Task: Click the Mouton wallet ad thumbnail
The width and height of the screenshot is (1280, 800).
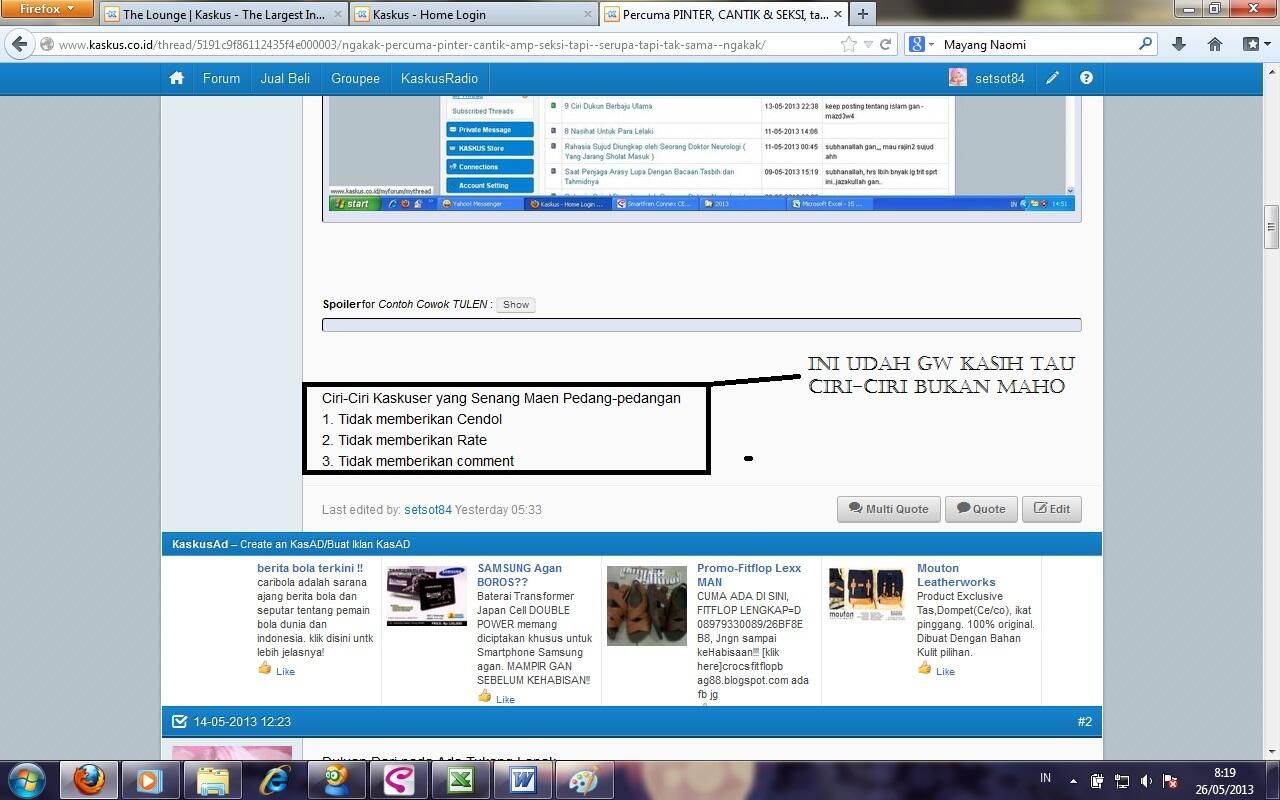Action: (867, 594)
